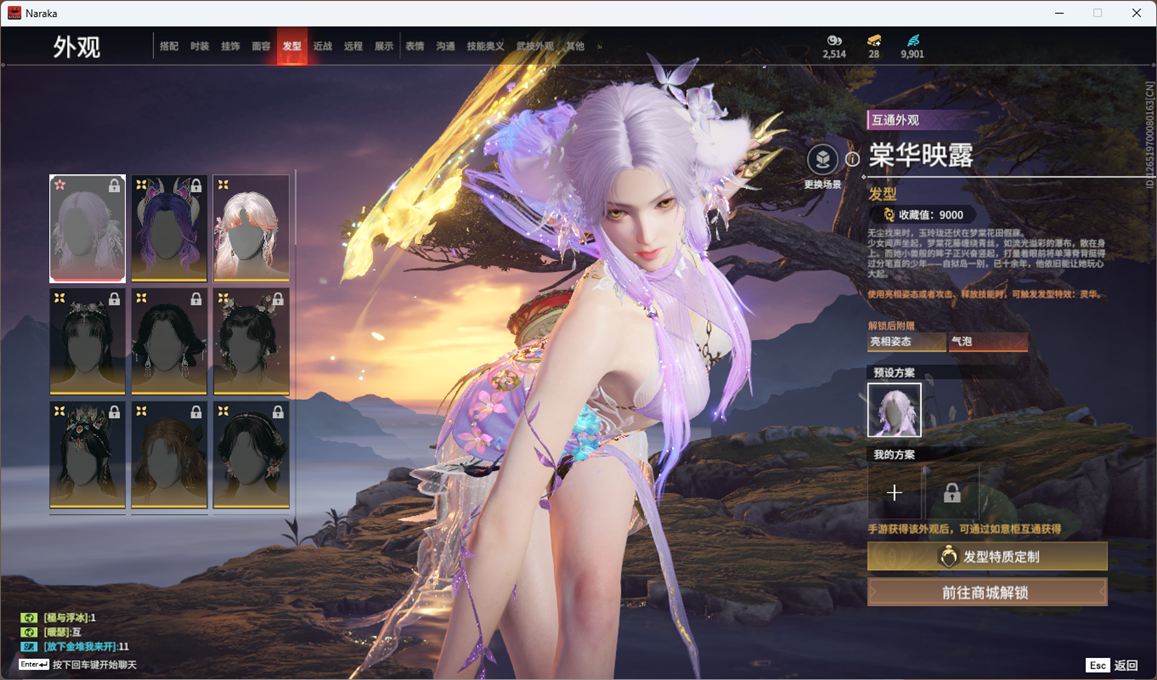This screenshot has width=1157, height=680.
Task: Click the teal feather currency icon showing 9,901
Action: click(913, 41)
